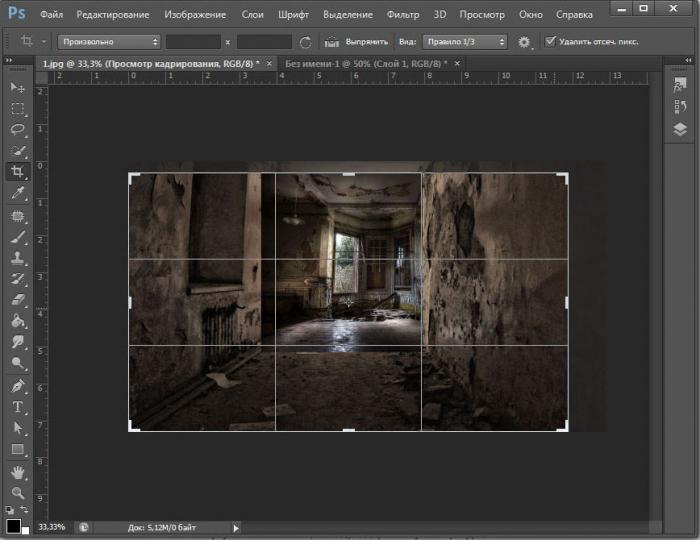Open the Layers panel icon
Screen dimensions: 700x540
tap(679, 129)
